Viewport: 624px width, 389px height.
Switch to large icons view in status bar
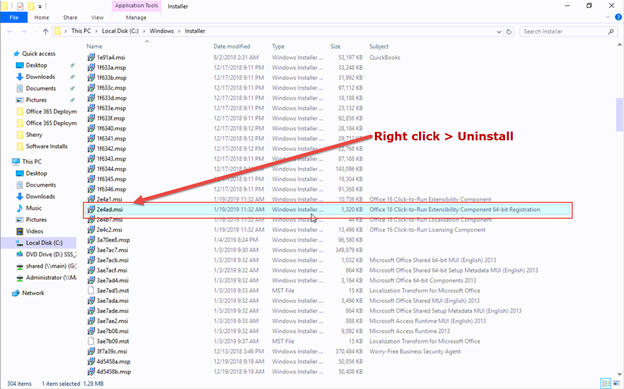coord(616,383)
